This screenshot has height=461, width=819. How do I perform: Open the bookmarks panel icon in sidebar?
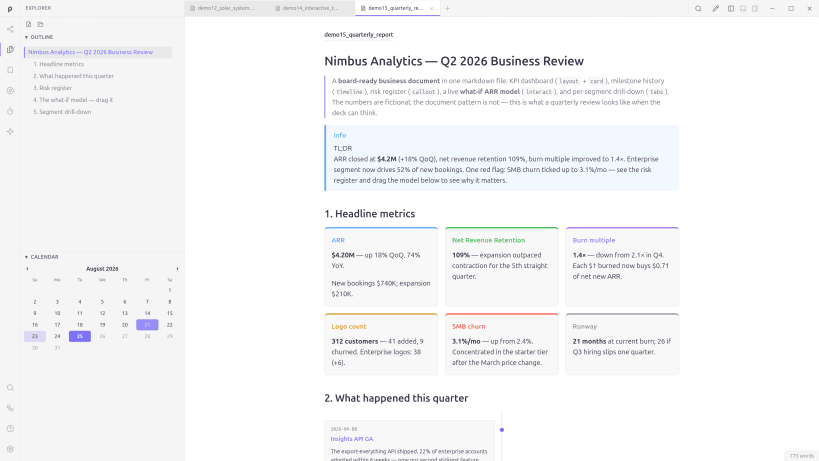pos(10,70)
